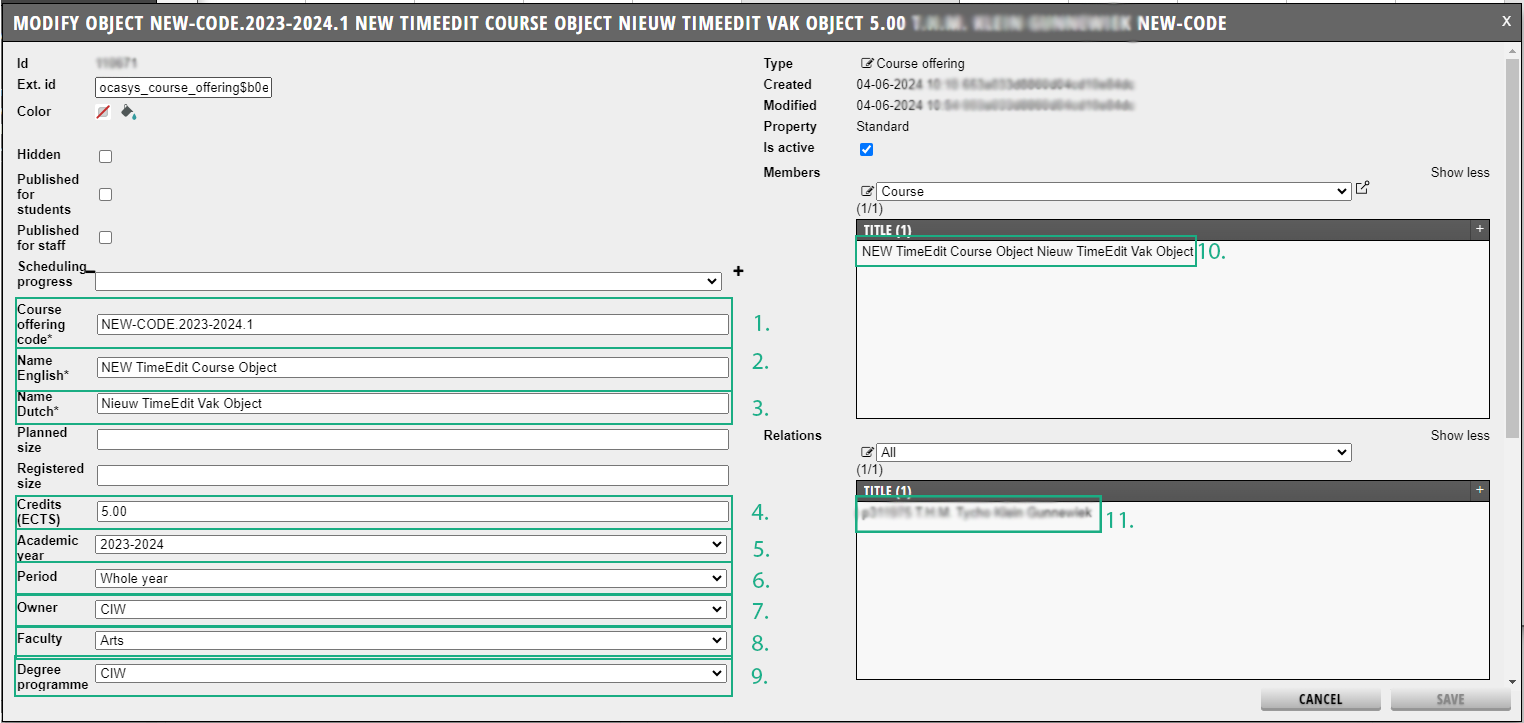Click Show less in the Members section
Viewport: 1524px width, 723px height.
point(1459,173)
